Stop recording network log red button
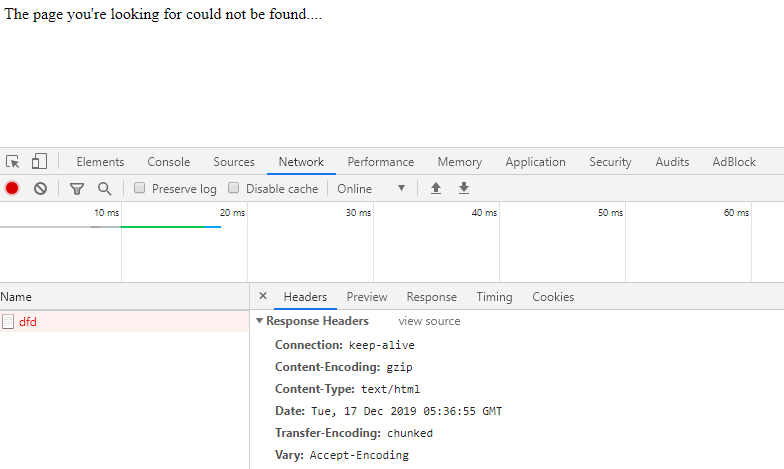The image size is (784, 469). click(12, 188)
